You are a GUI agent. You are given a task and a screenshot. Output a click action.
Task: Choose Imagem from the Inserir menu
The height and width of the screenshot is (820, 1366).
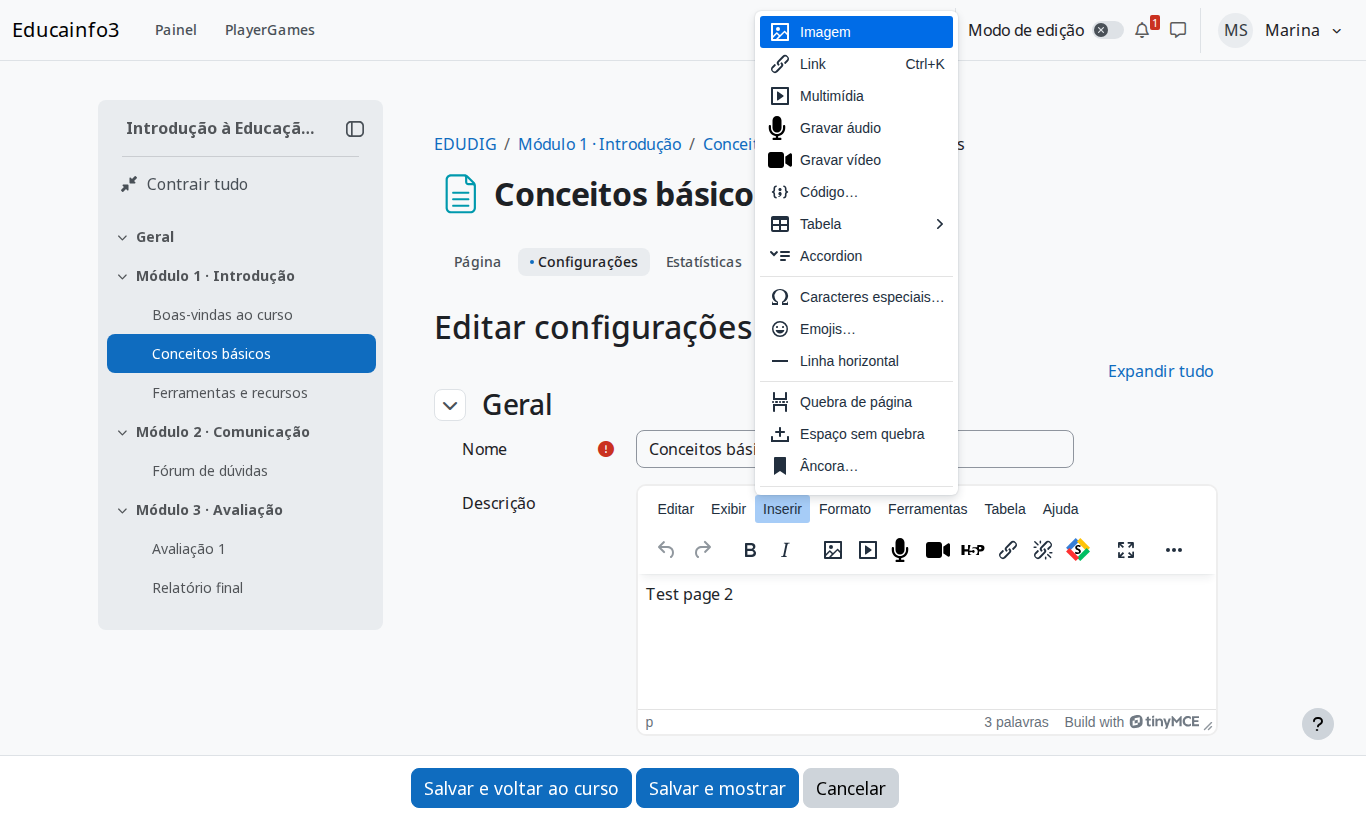pyautogui.click(x=856, y=32)
